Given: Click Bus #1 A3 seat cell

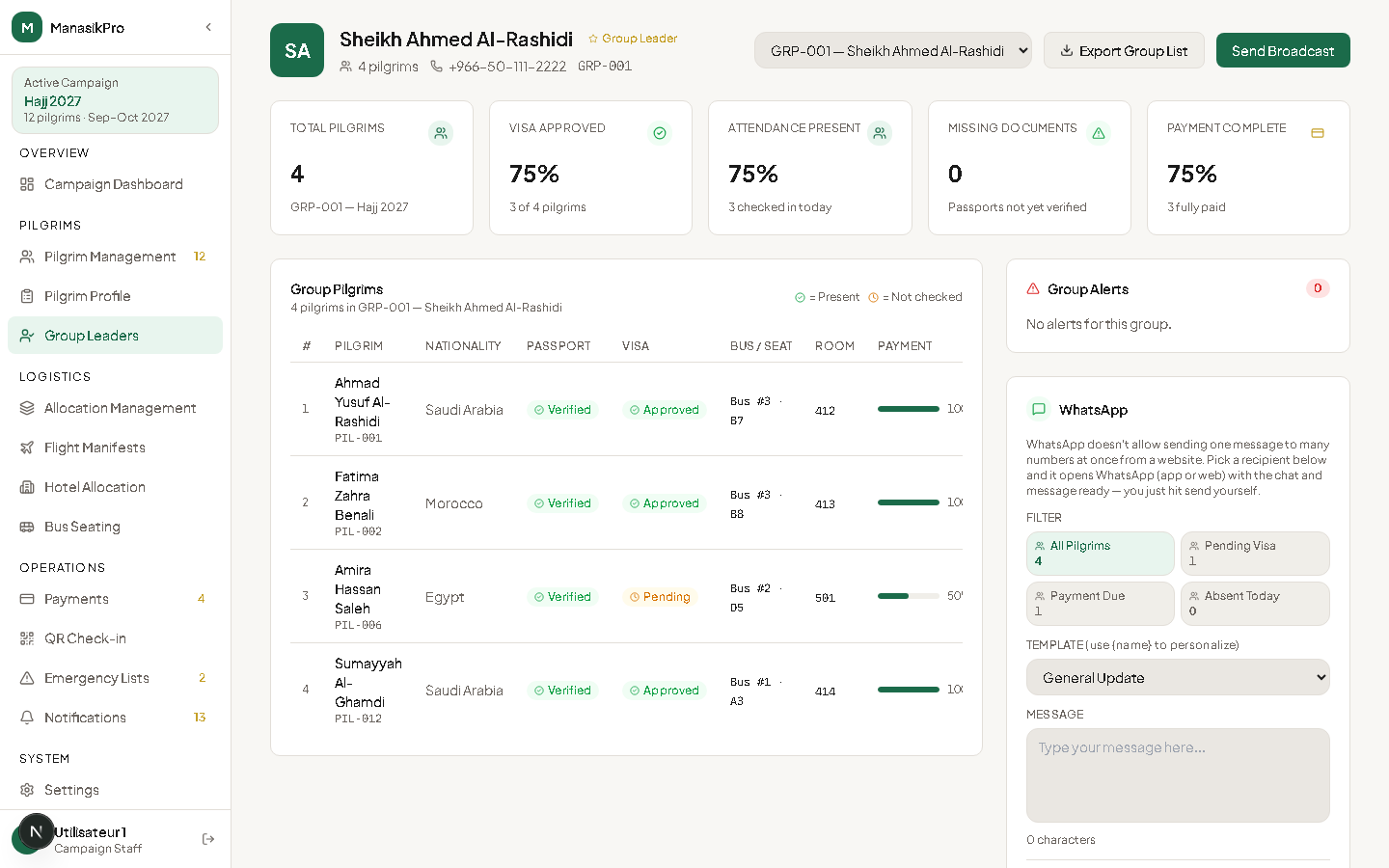Looking at the screenshot, I should tap(756, 692).
